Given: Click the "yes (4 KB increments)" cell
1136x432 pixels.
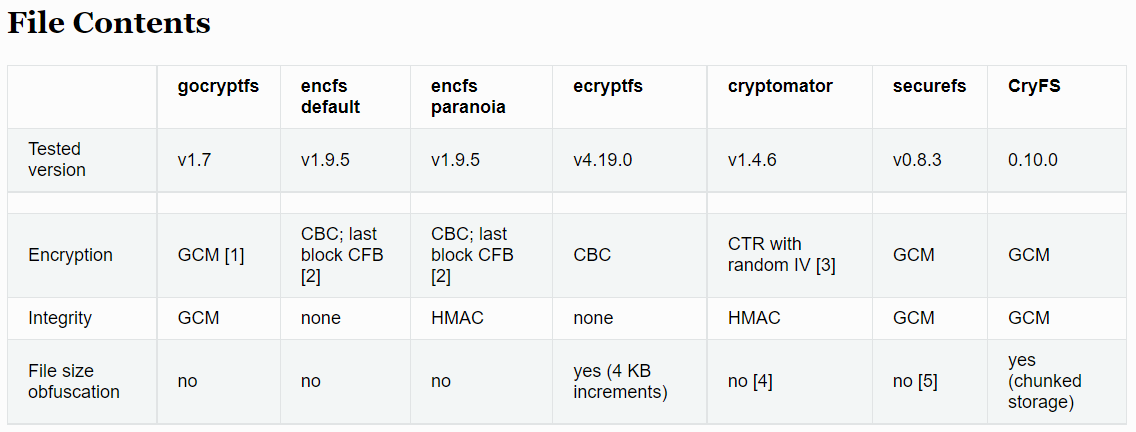Looking at the screenshot, I should coord(619,381).
